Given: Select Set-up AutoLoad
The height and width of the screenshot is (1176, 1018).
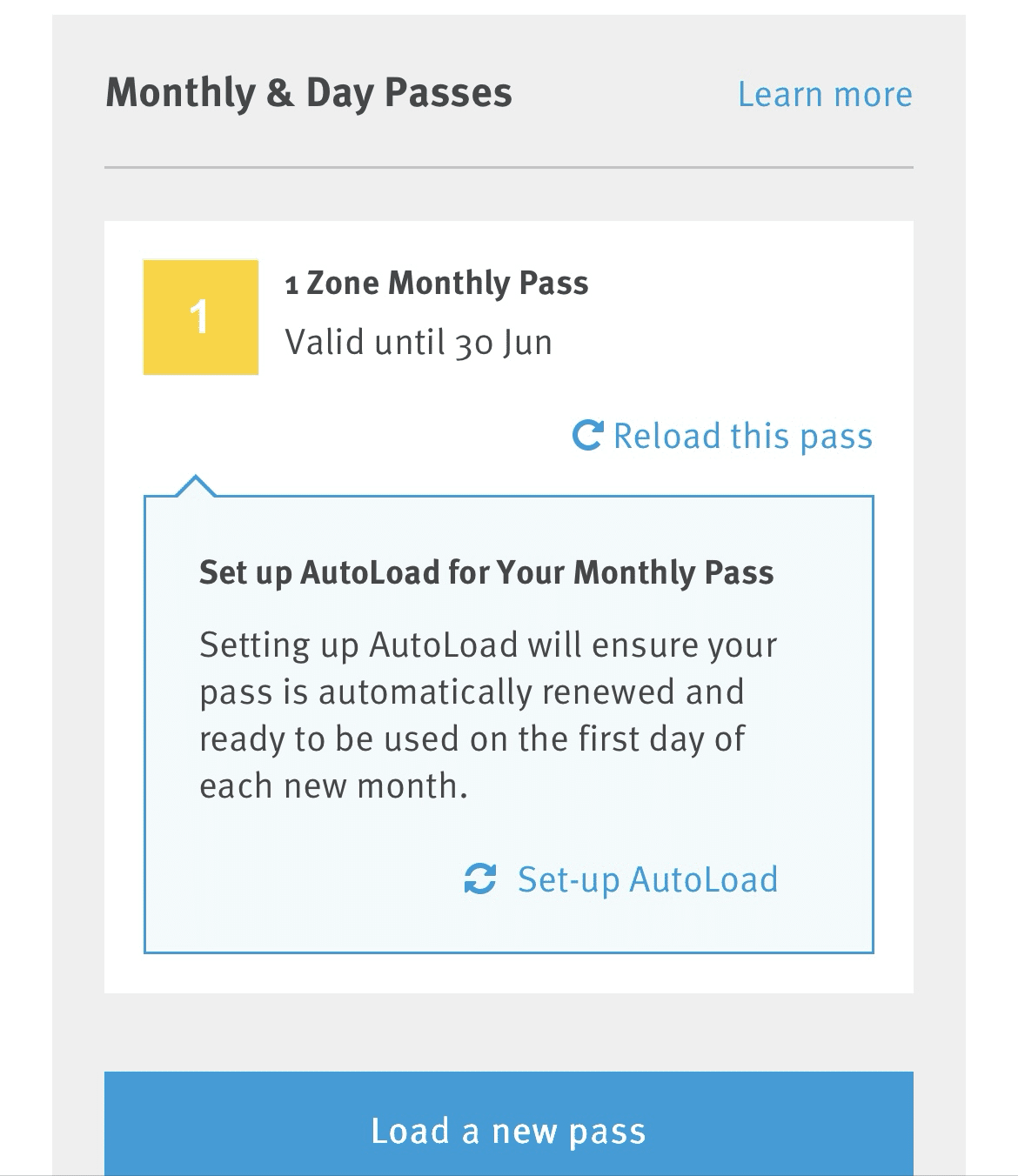Looking at the screenshot, I should click(647, 879).
